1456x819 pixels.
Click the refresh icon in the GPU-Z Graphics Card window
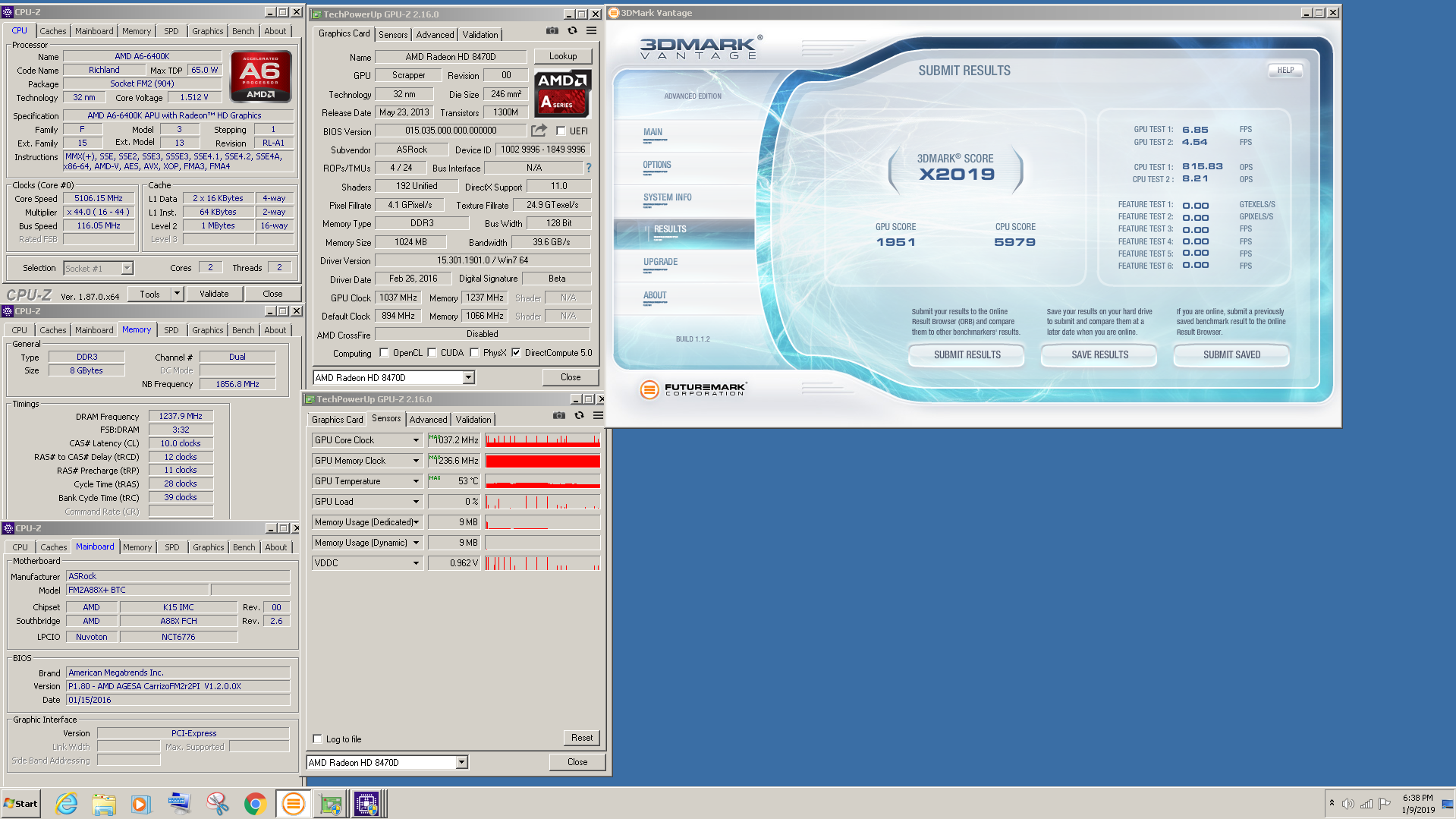coord(572,31)
